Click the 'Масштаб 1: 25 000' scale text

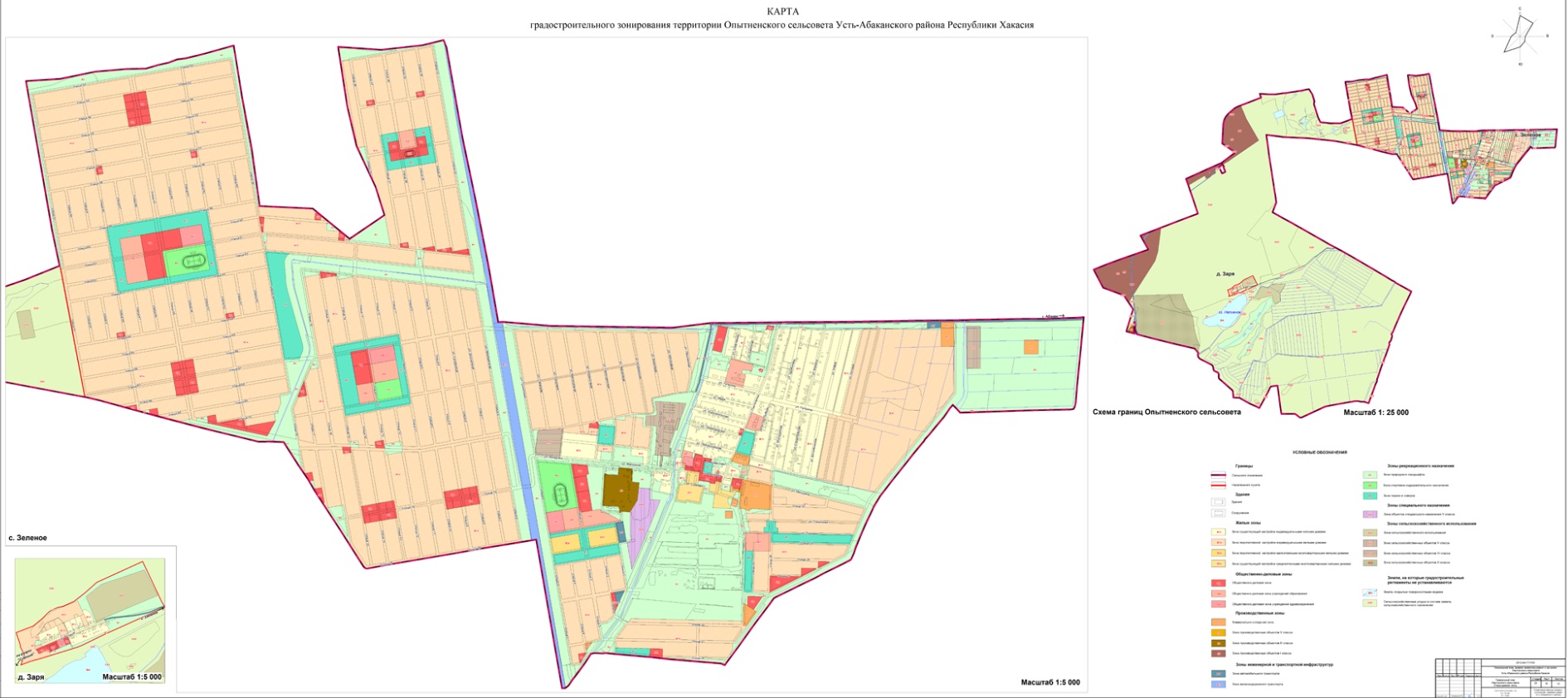pyautogui.click(x=1376, y=412)
